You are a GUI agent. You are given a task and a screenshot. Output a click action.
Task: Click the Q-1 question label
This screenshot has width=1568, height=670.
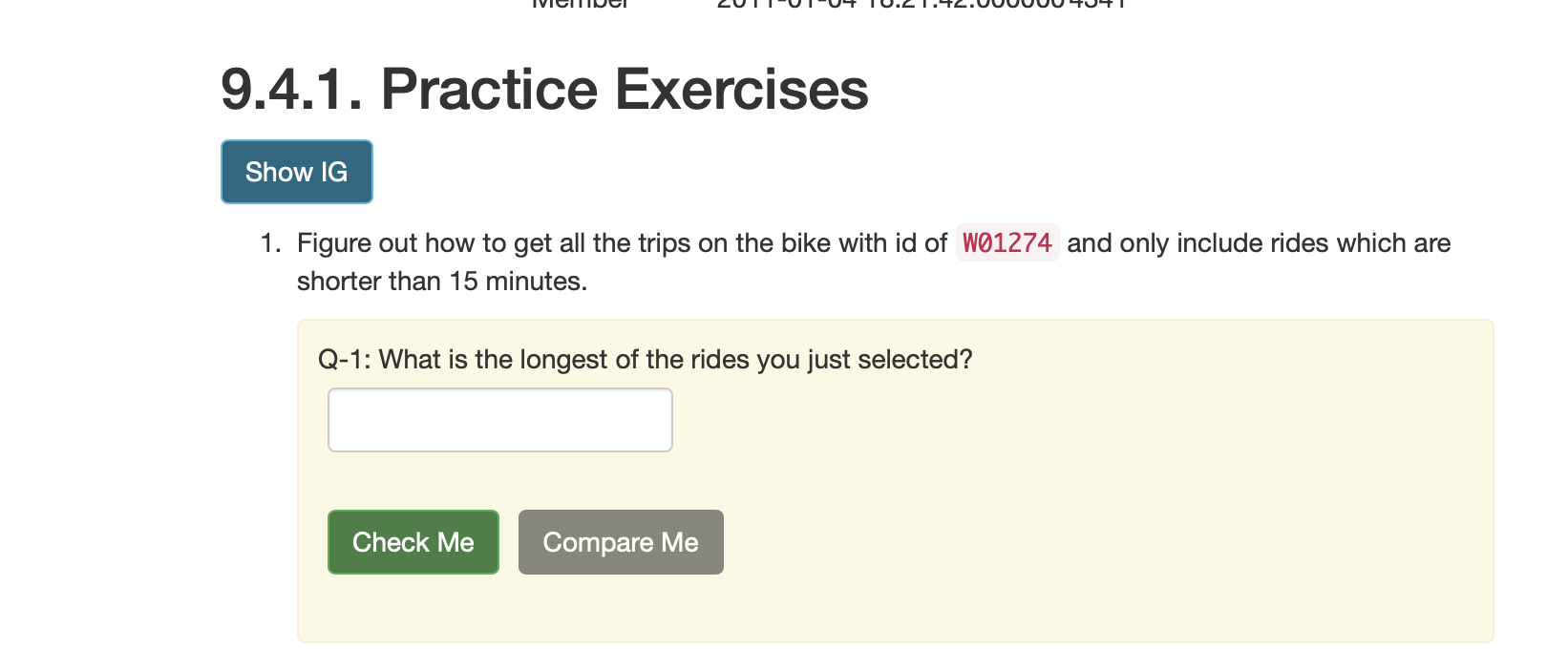tap(344, 360)
